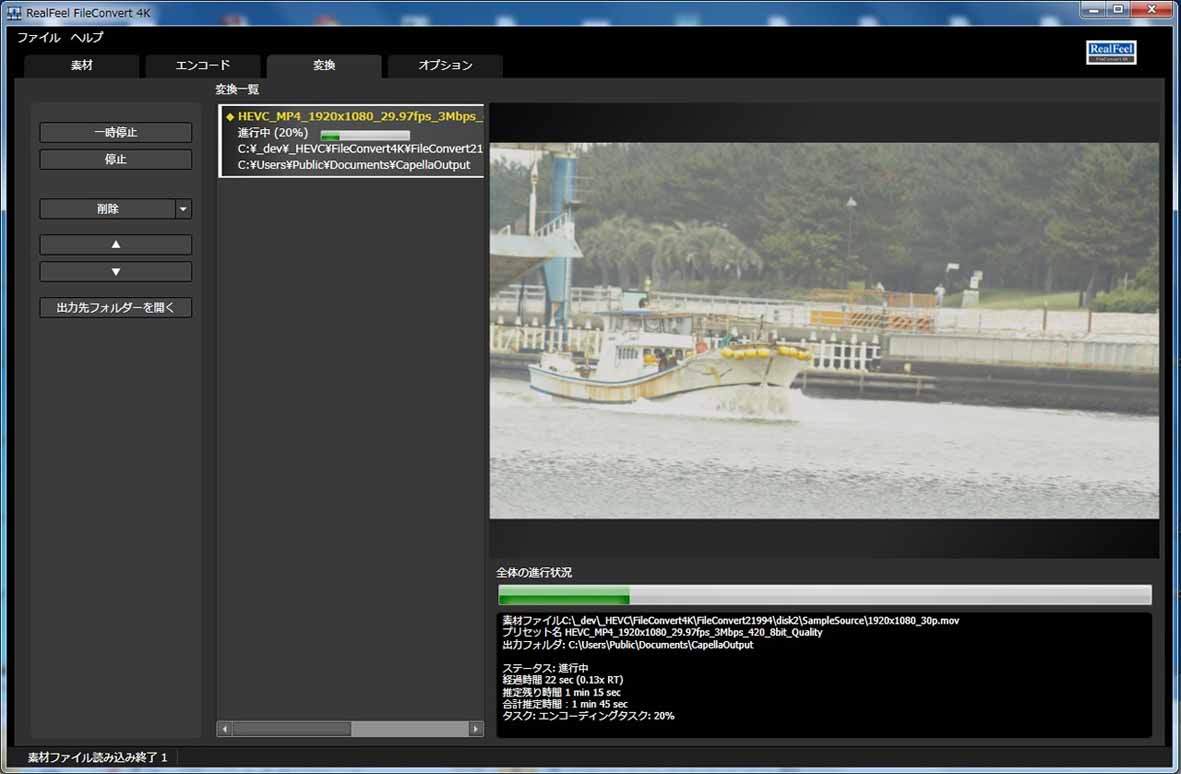Click the 削除 button
The image size is (1181, 774).
[107, 209]
